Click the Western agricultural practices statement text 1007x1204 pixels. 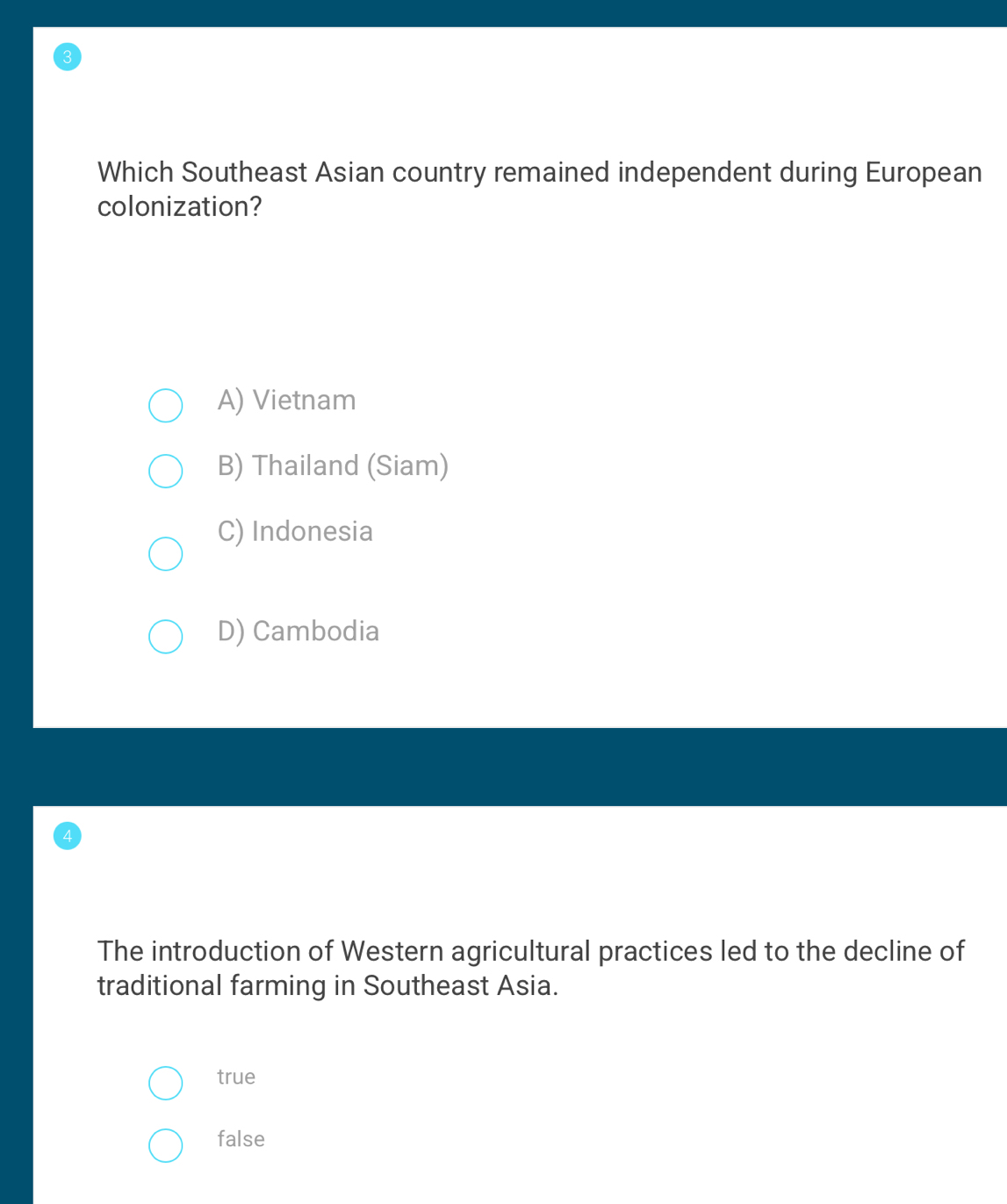click(x=530, y=951)
